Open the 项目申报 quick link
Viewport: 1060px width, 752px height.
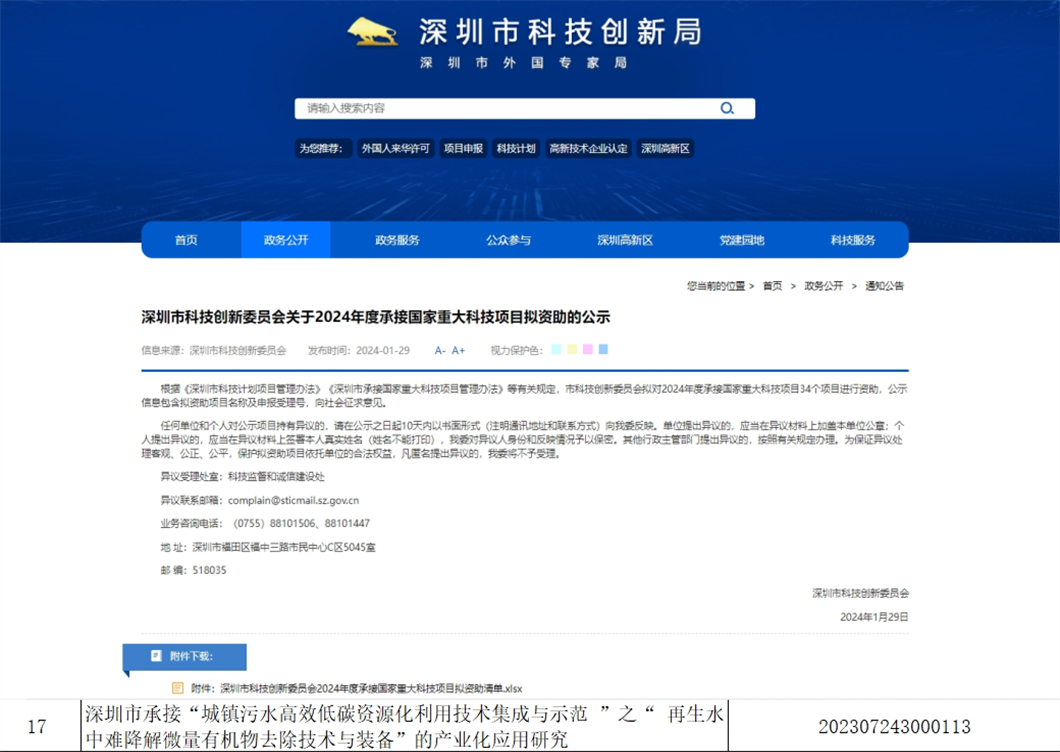(x=463, y=148)
